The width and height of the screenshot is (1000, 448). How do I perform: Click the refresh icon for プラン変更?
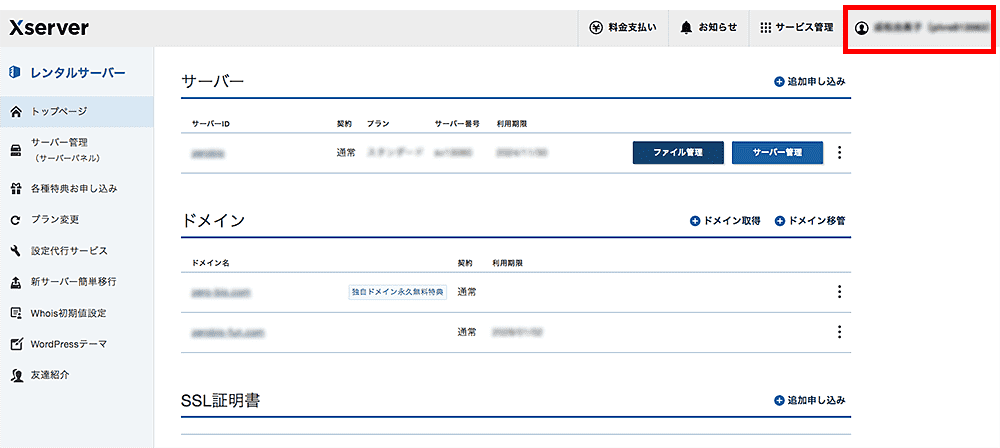tap(17, 220)
